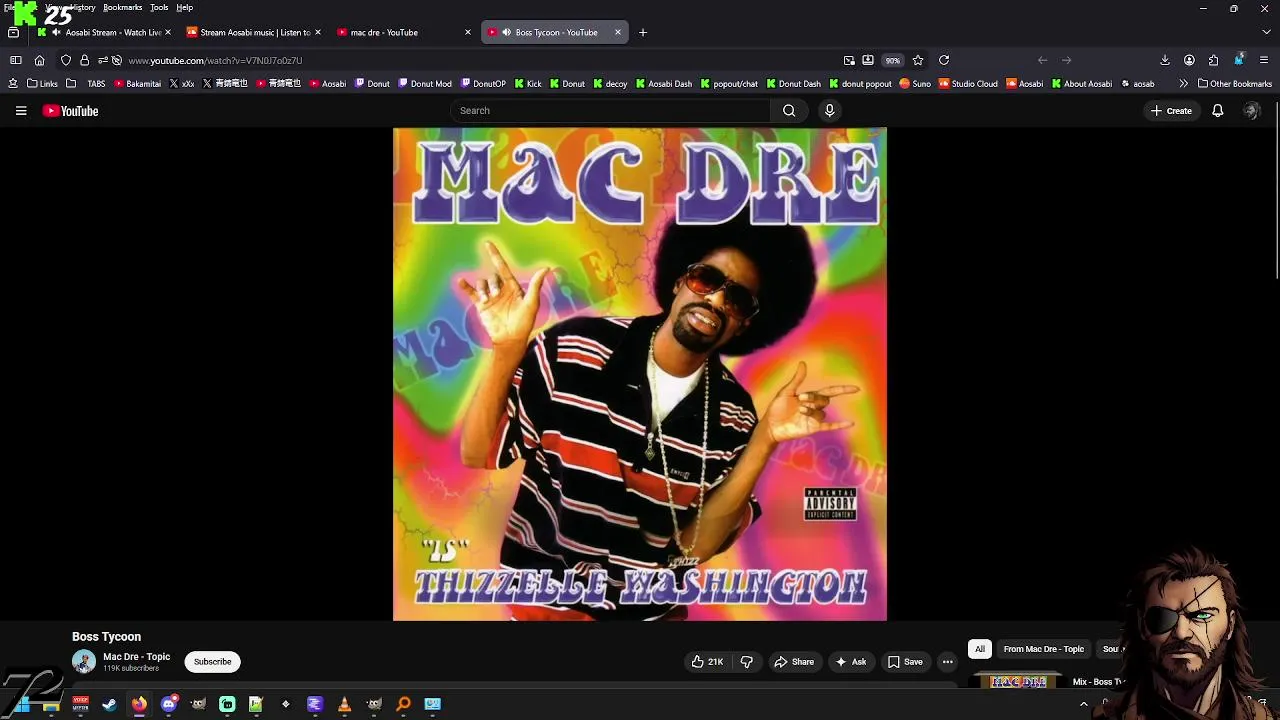Mute the Aosabi Stream tab audio icon
This screenshot has height=720, width=1280.
[57, 32]
